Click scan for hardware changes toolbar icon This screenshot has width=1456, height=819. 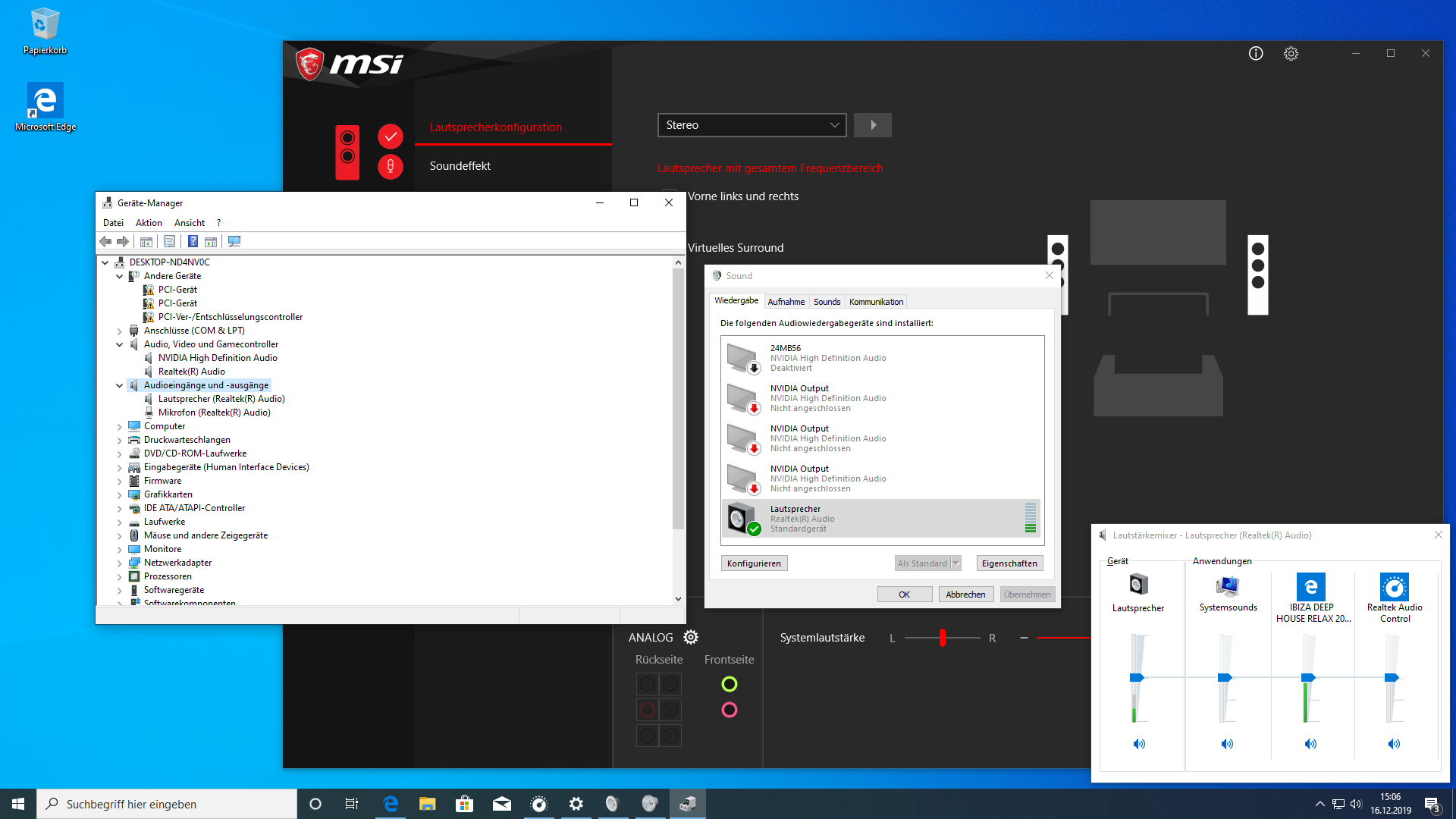tap(234, 241)
